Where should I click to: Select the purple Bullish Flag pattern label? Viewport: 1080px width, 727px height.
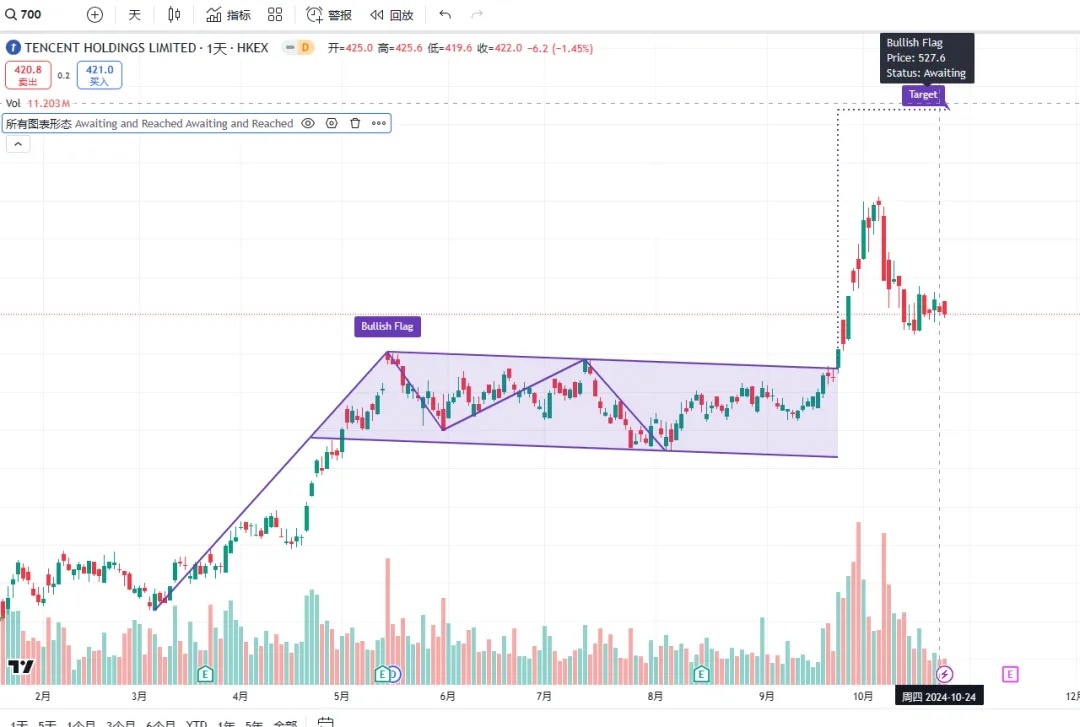[x=386, y=326]
